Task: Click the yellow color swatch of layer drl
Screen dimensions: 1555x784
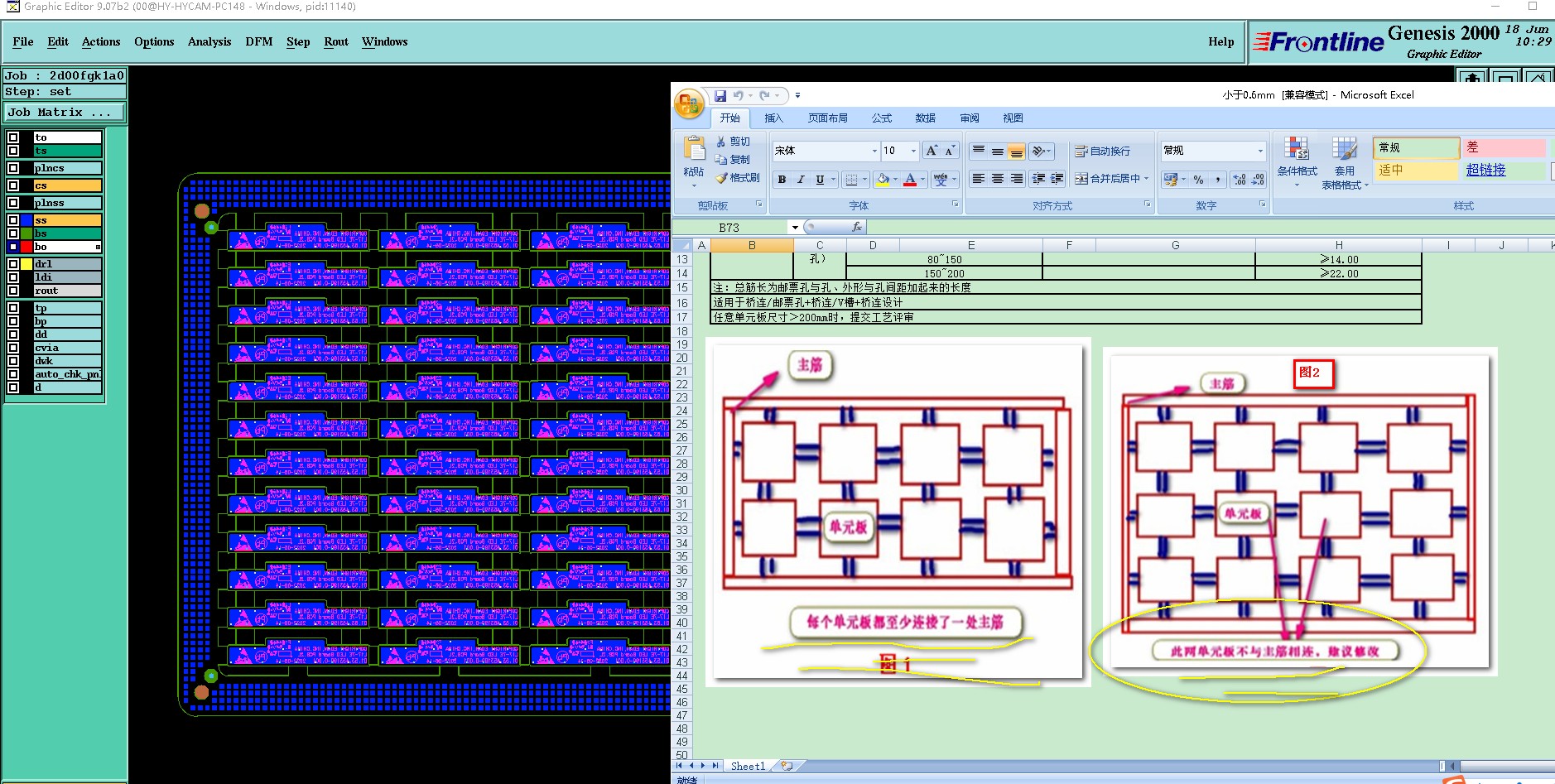Action: coord(26,264)
